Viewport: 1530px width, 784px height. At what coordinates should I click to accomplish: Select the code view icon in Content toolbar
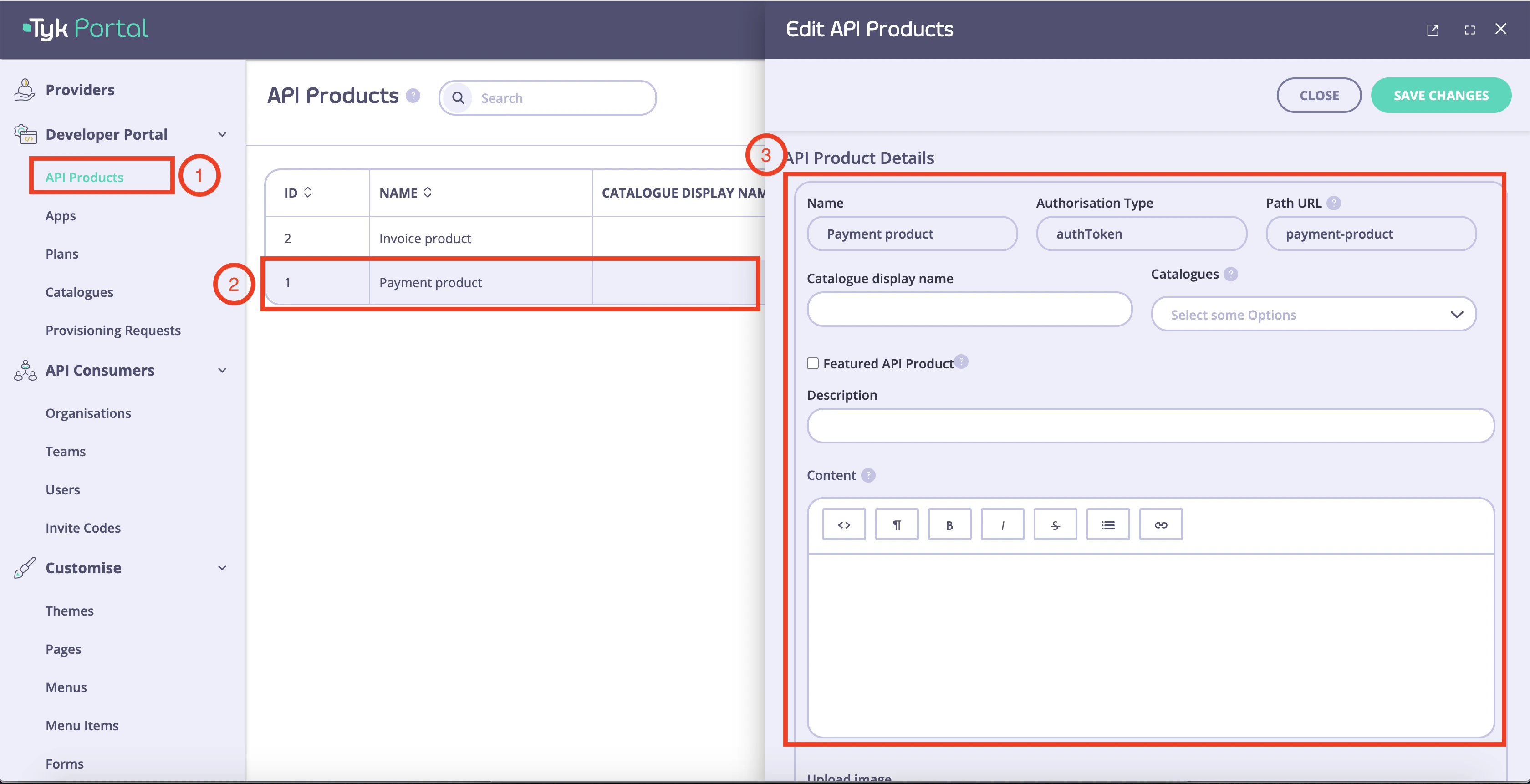point(843,524)
